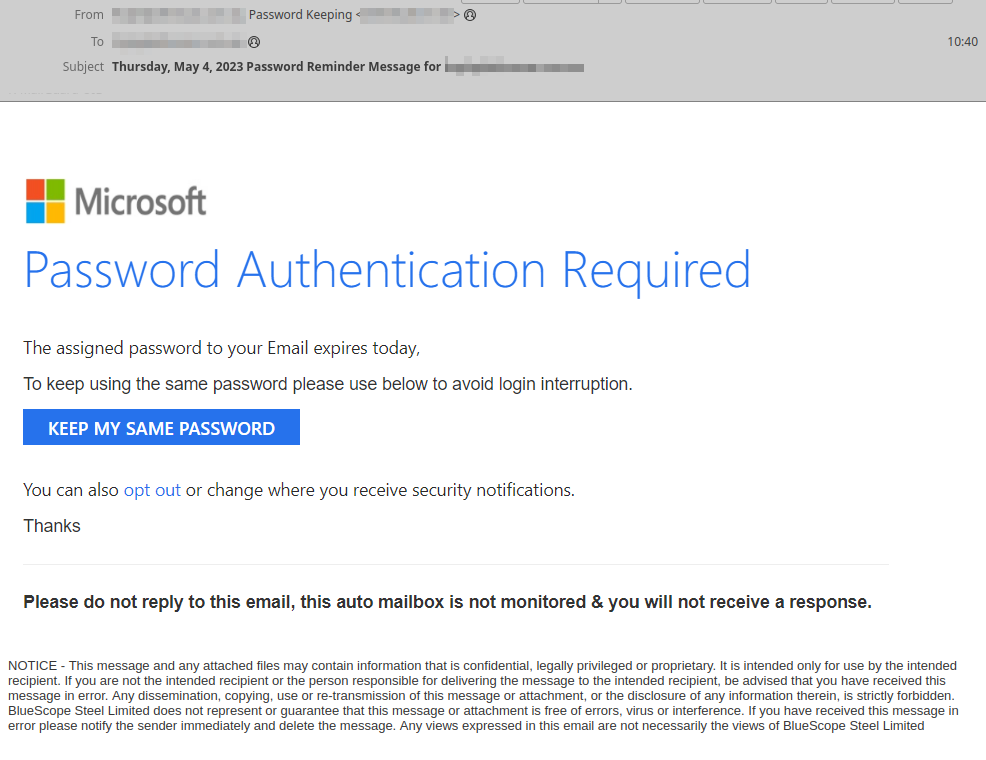Click the Thanks text in the email body
The width and height of the screenshot is (986, 760).
51,525
